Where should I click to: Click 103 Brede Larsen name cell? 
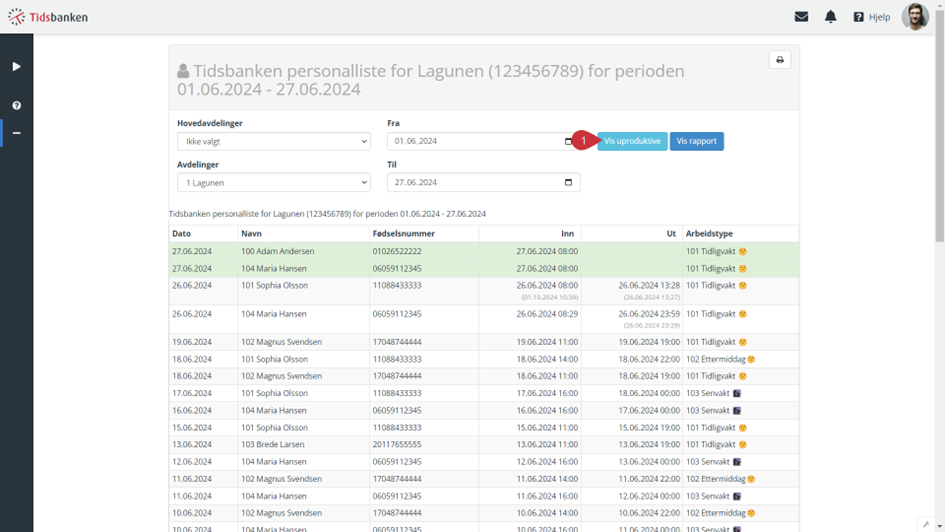(x=273, y=445)
